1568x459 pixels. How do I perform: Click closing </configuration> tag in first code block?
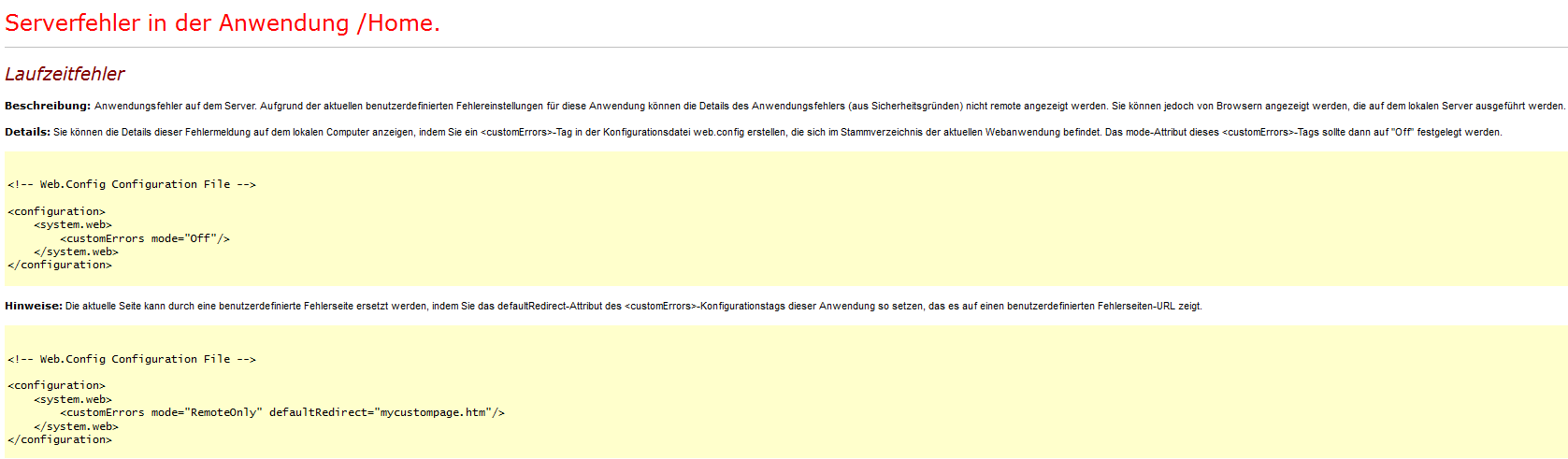60,265
